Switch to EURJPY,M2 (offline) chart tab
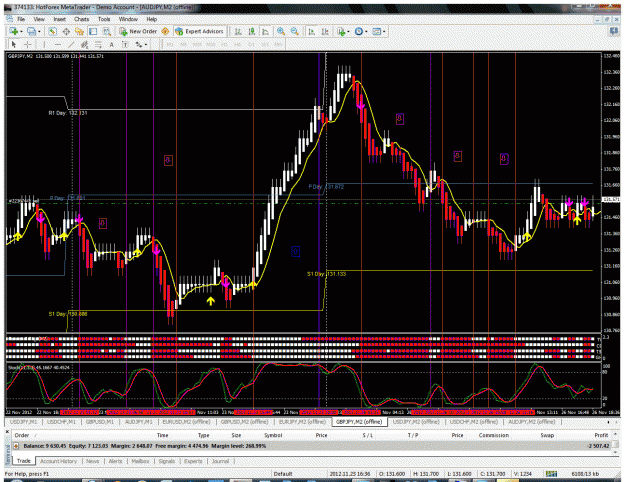Image resolution: width=625 pixels, height=482 pixels. 302,422
